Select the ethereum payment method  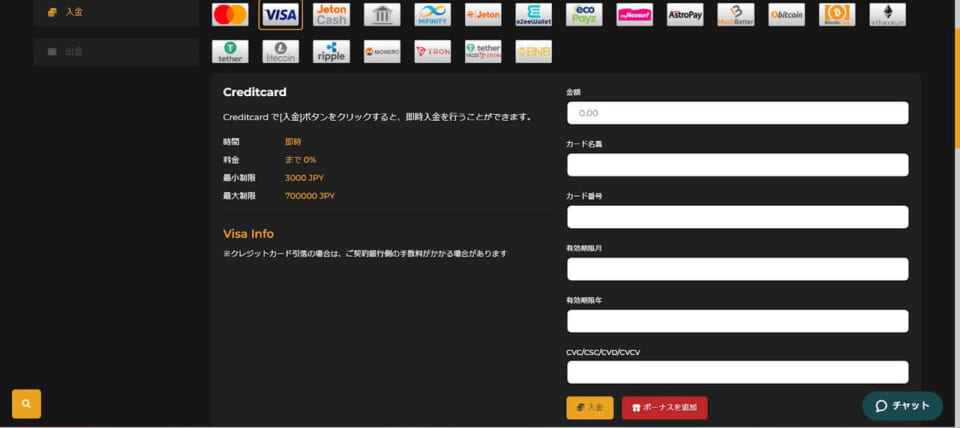click(888, 15)
